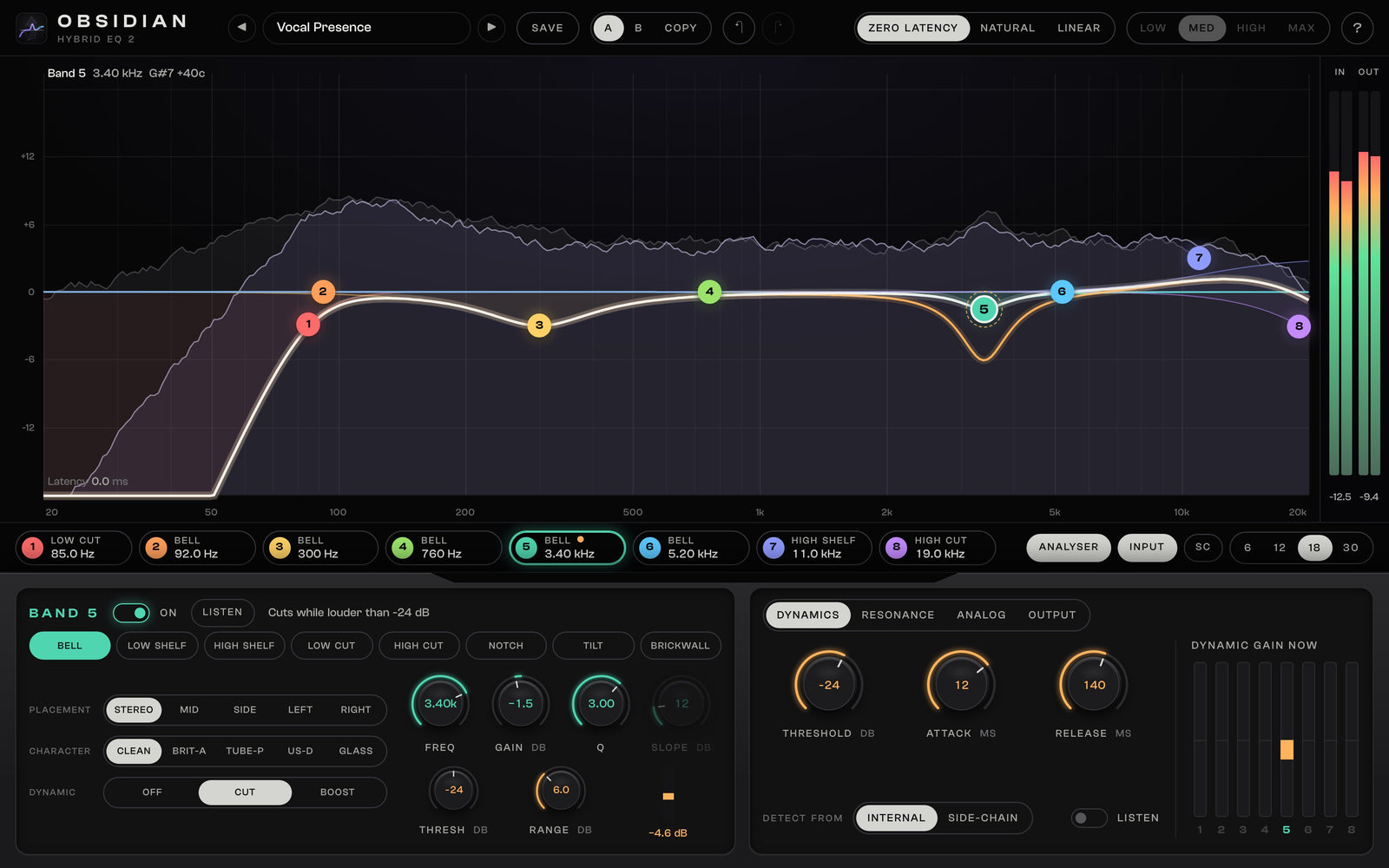Toggle the Analyser button
The height and width of the screenshot is (868, 1389).
(1069, 548)
